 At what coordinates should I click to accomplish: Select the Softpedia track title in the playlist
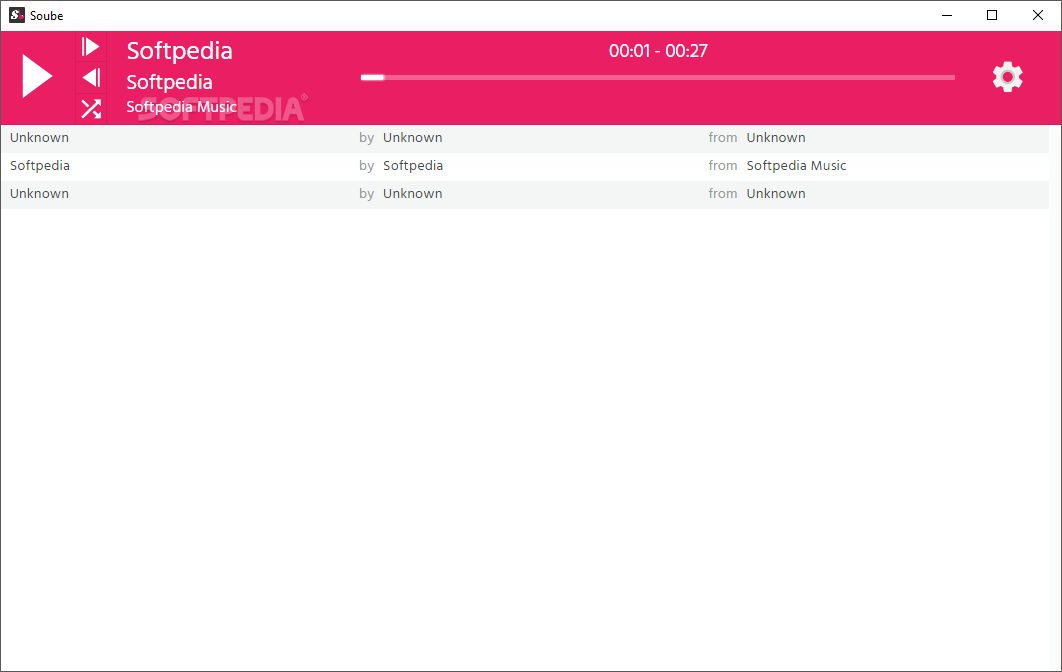pyautogui.click(x=40, y=166)
